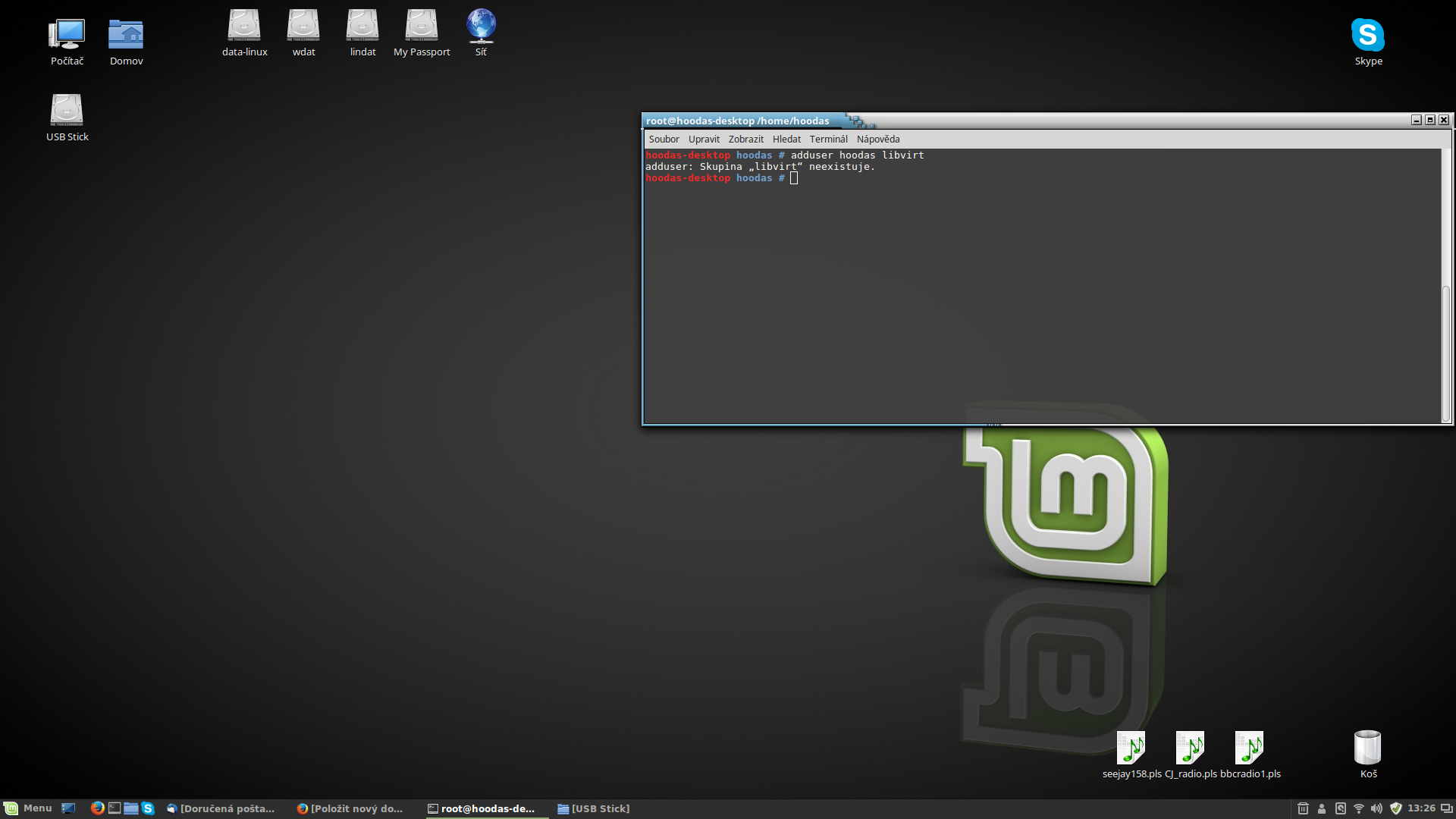Select the data-linux drive icon
The image size is (1456, 819).
coord(244,33)
